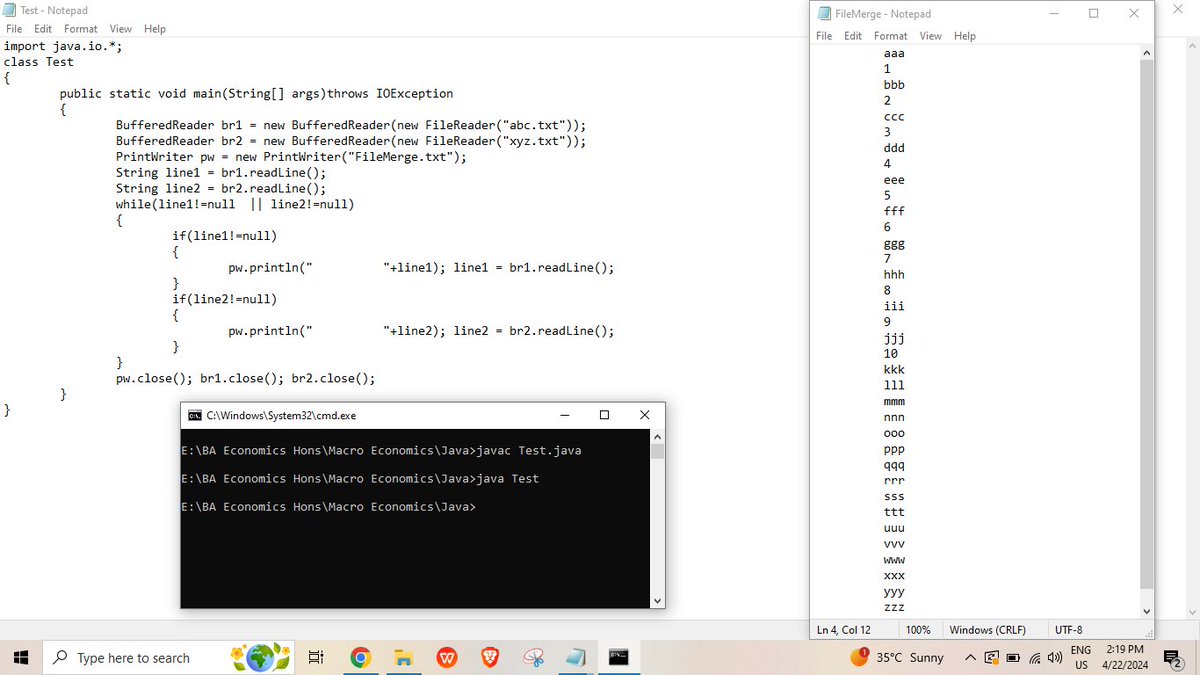Open File Explorer from taskbar

pyautogui.click(x=403, y=657)
